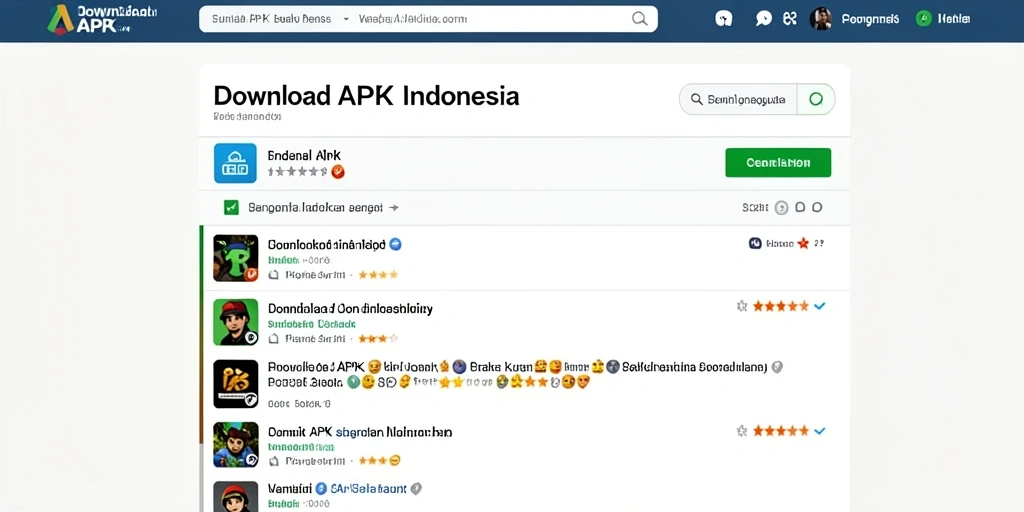Click the blue checkmark on the Donnit APK row
The image size is (1024, 512).
tap(820, 431)
